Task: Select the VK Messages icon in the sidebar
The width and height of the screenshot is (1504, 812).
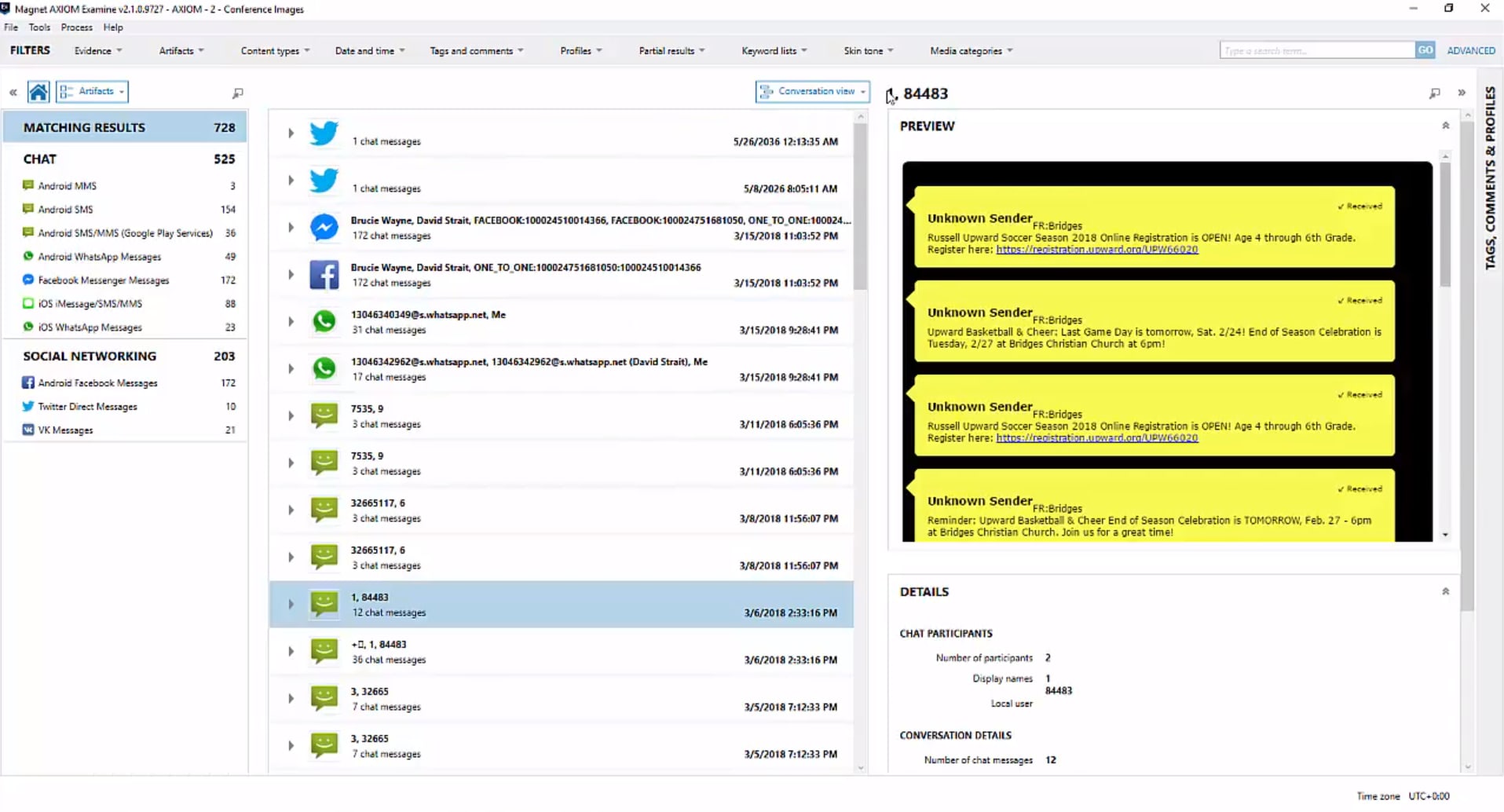Action: (x=27, y=430)
